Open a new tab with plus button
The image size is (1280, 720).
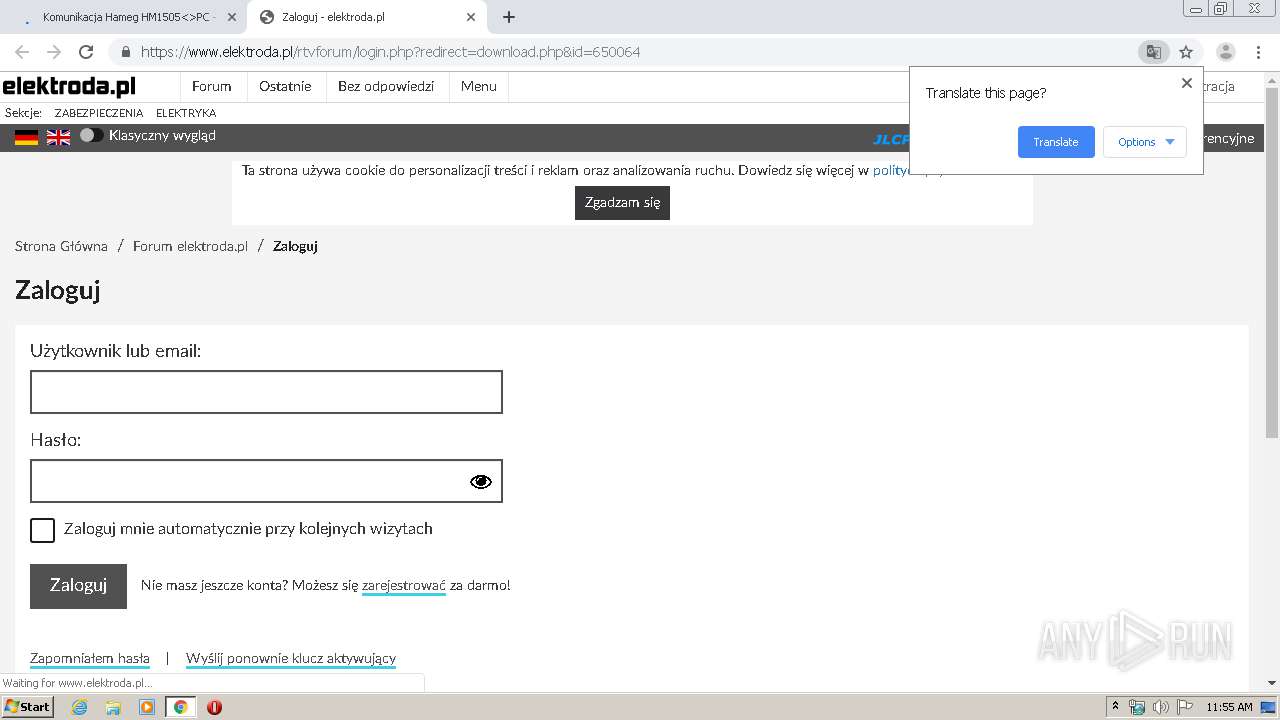tap(509, 17)
